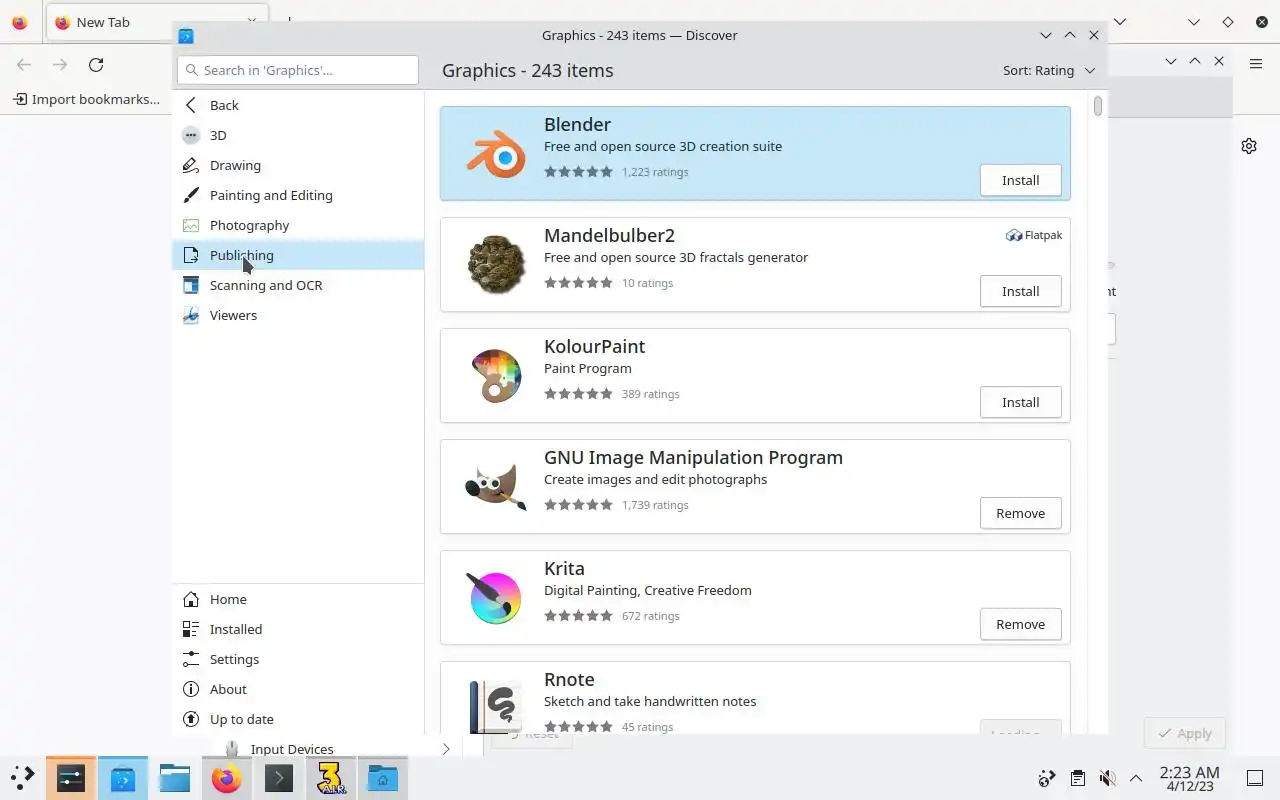Screen dimensions: 1280x800
Task: Open Input Devices row in System Settings
Action: [x=340, y=749]
